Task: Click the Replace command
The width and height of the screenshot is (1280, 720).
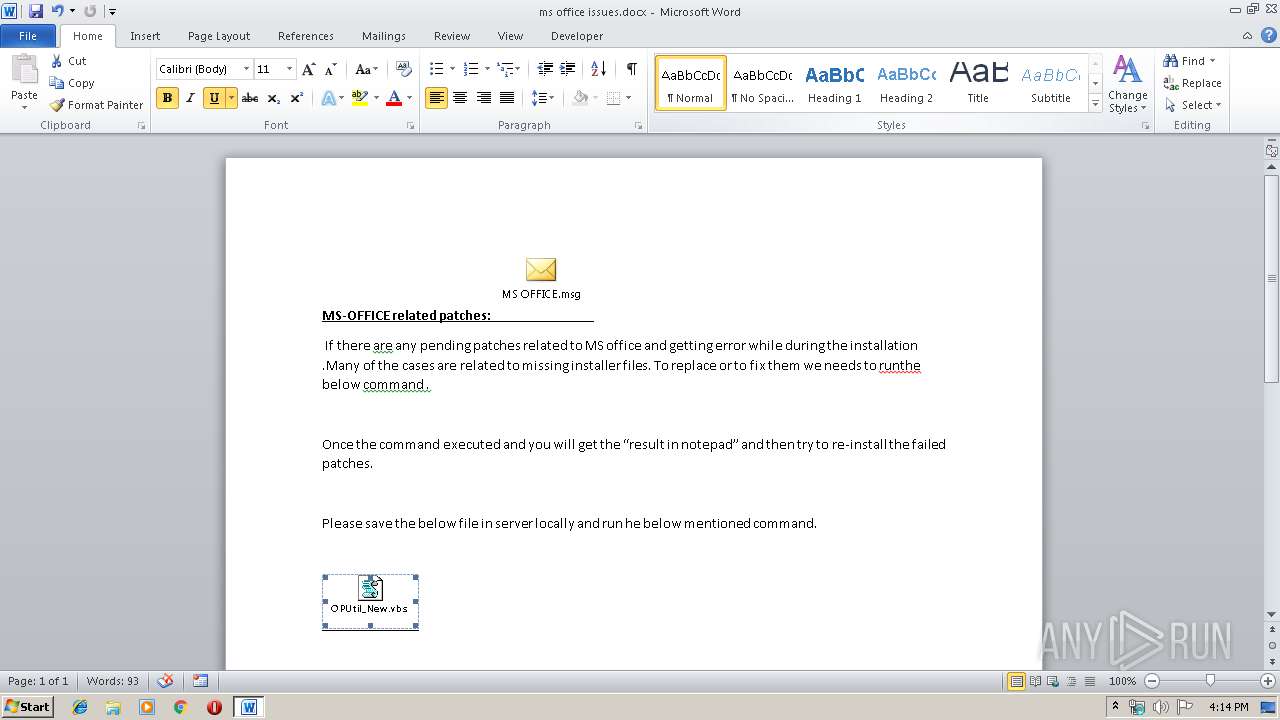Action: 1192,83
